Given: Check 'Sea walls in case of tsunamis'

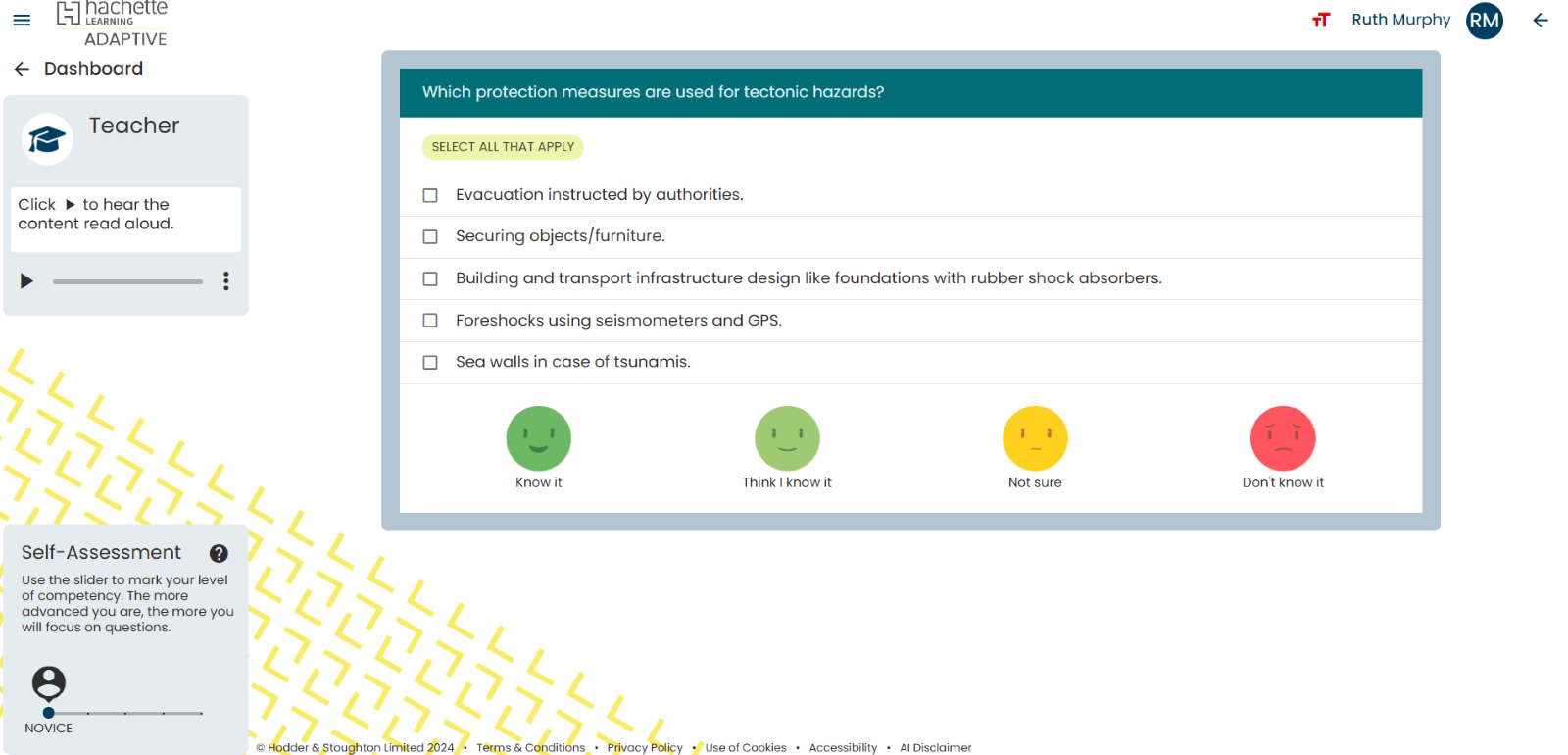Looking at the screenshot, I should (x=430, y=362).
